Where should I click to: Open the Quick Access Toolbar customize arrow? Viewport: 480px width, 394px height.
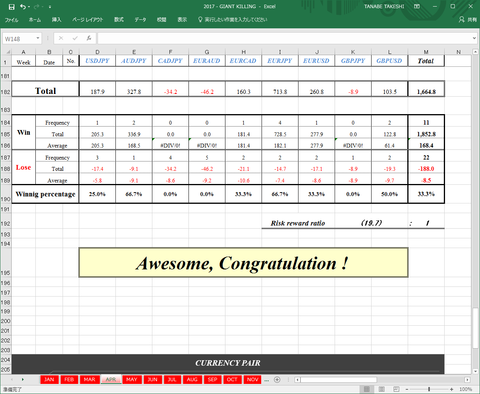[50, 7]
